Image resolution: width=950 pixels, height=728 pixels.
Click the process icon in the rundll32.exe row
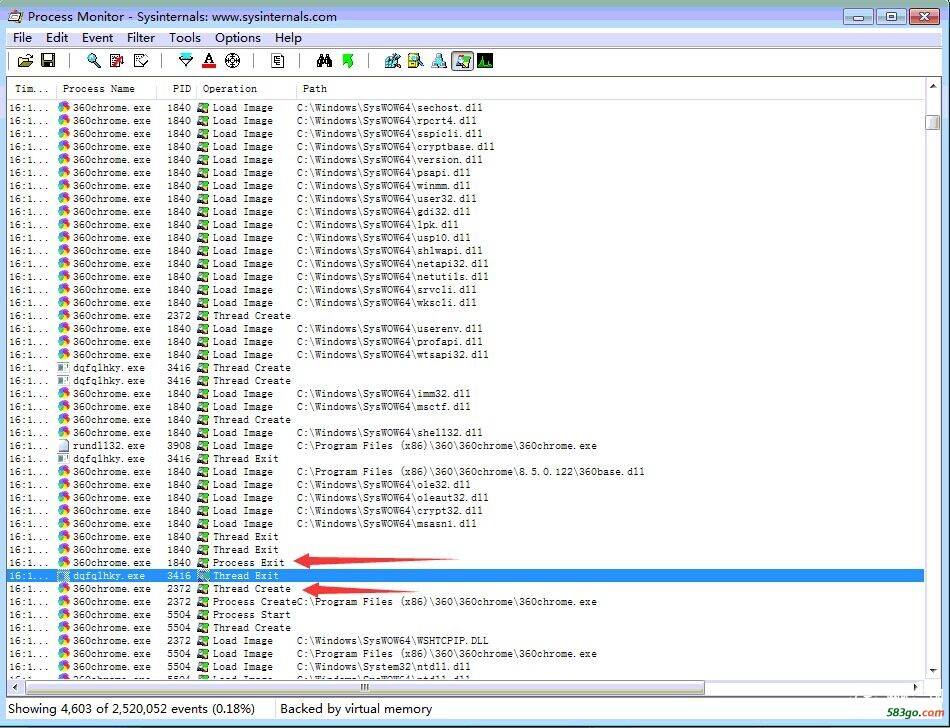click(64, 446)
